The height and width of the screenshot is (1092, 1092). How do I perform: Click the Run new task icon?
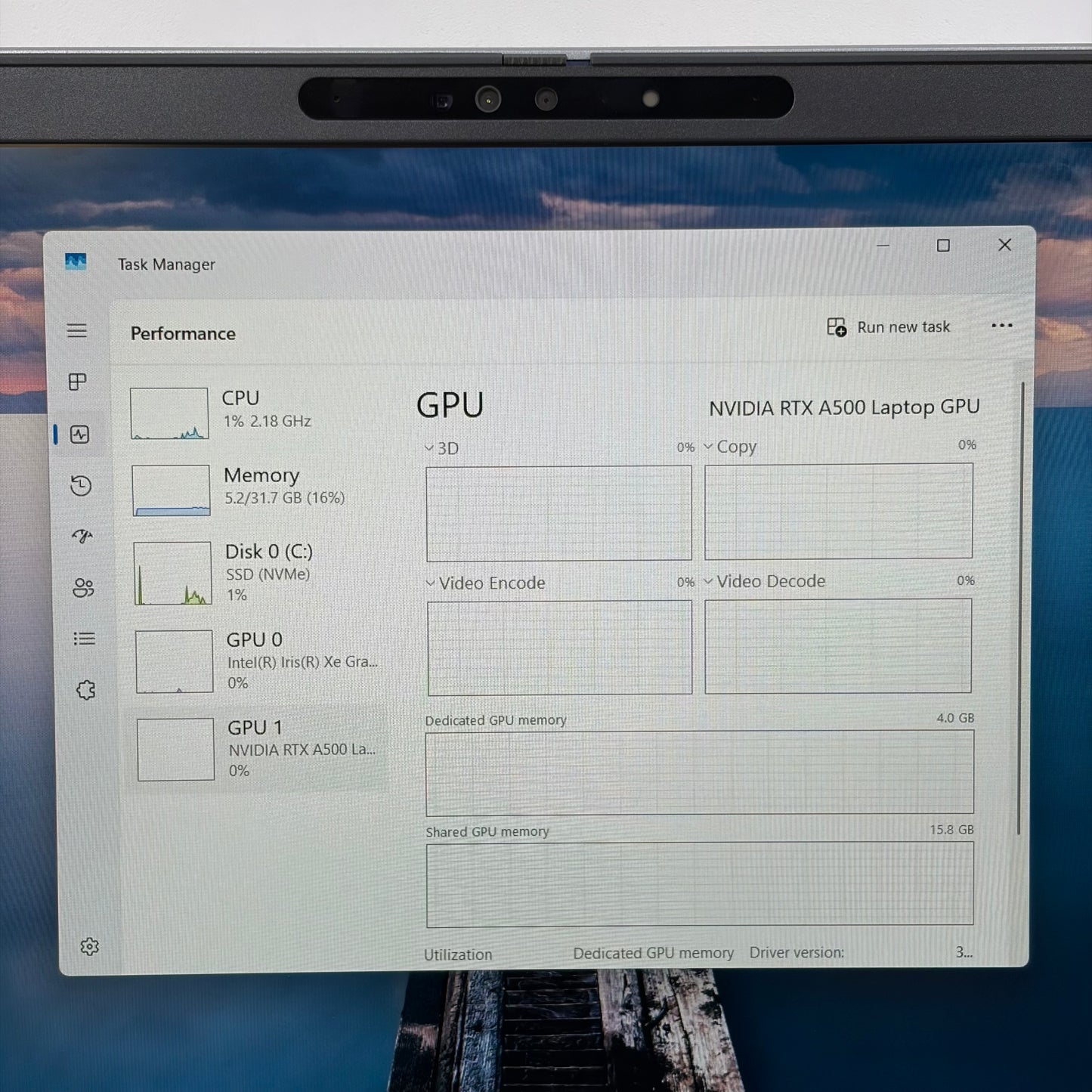click(837, 327)
